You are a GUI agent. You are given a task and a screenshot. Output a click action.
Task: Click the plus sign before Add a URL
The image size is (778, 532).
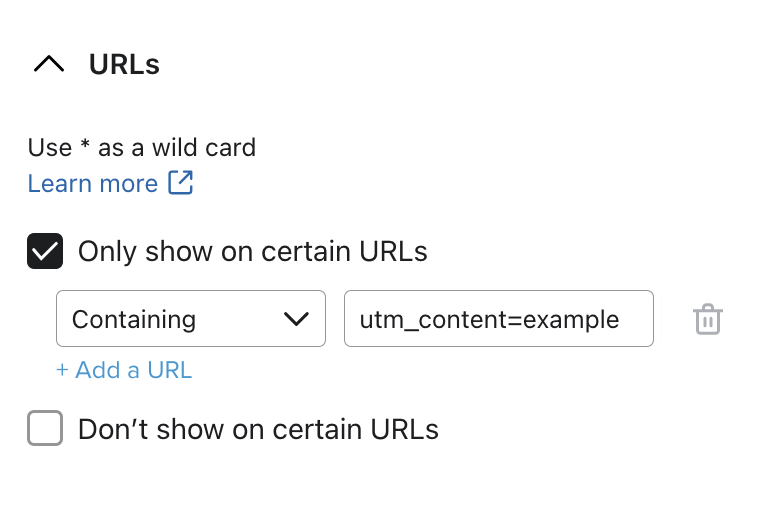pyautogui.click(x=62, y=370)
